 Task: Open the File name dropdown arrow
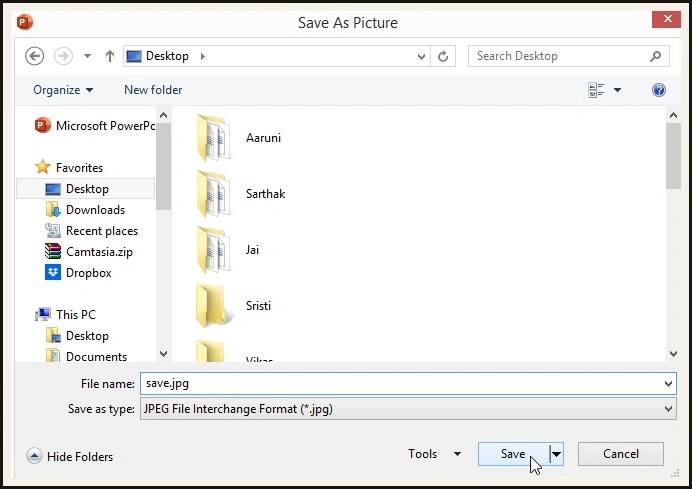[669, 384]
